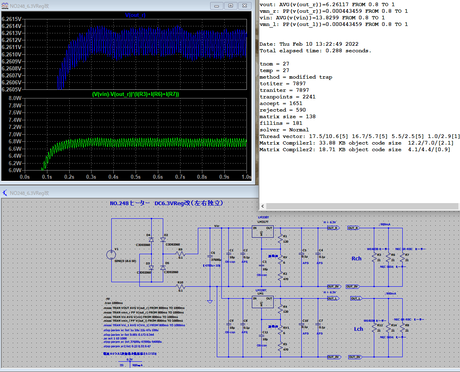Click resistor R9 after the bridge rectifier
The height and width of the screenshot is (372, 460).
pos(180,254)
